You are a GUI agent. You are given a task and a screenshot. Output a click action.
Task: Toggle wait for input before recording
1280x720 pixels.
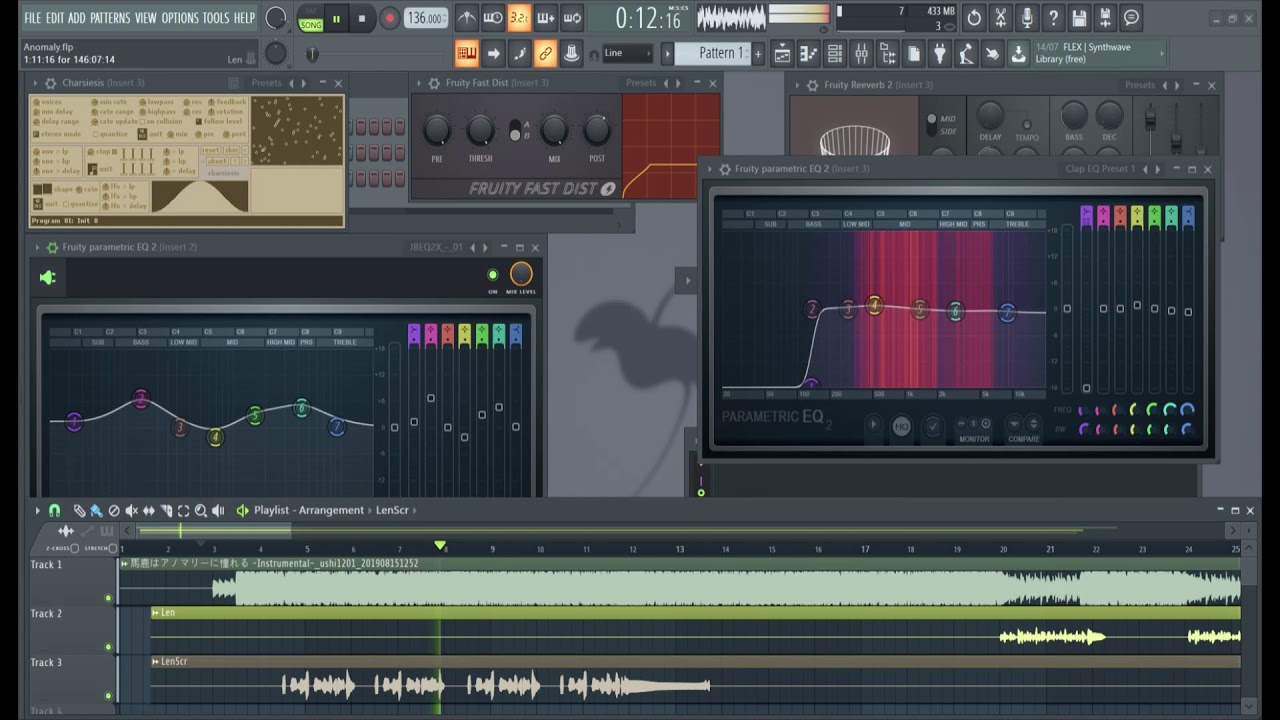pos(493,18)
